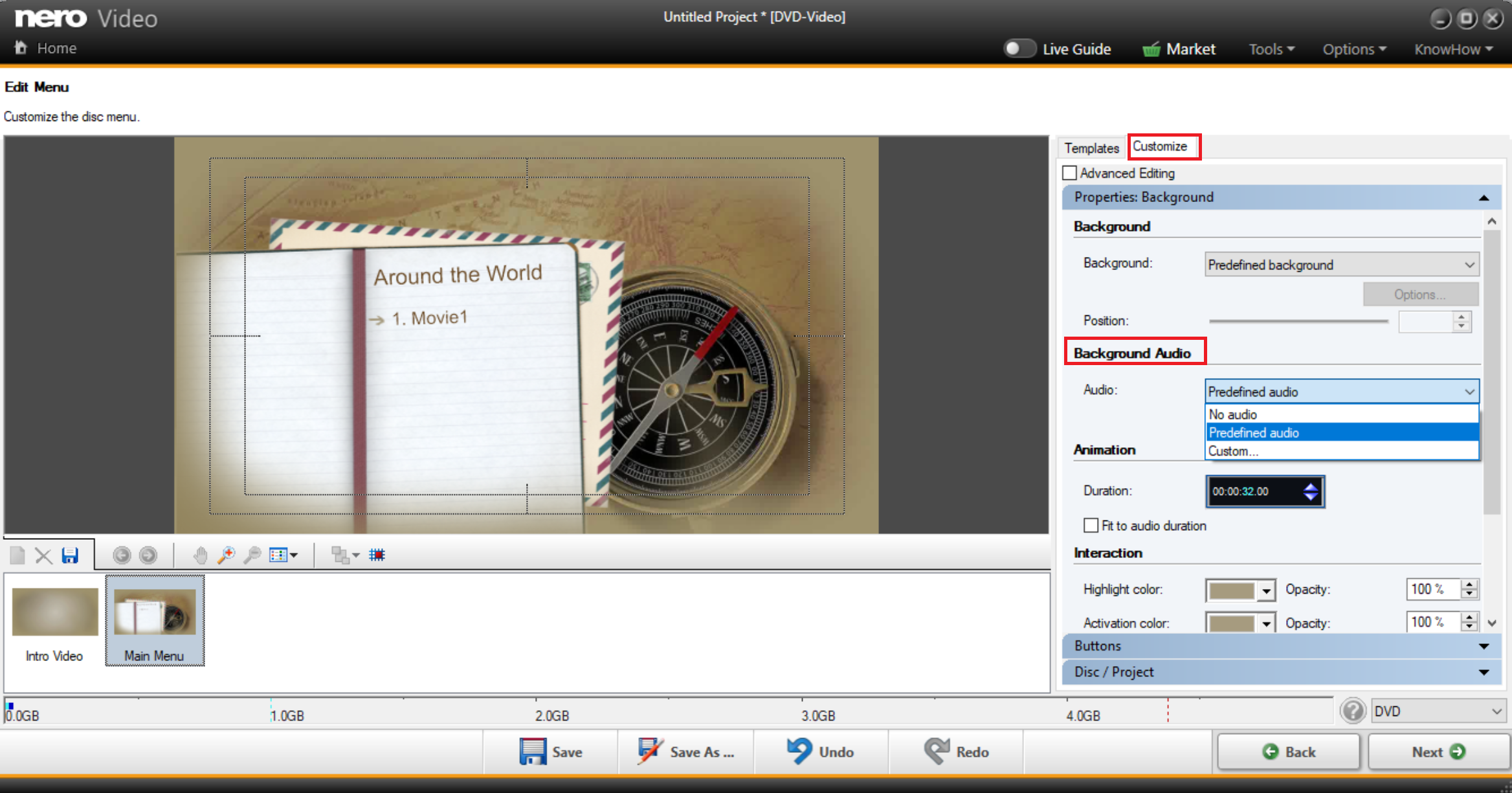Expand the Disc / Project section
The image size is (1512, 793).
click(1282, 672)
